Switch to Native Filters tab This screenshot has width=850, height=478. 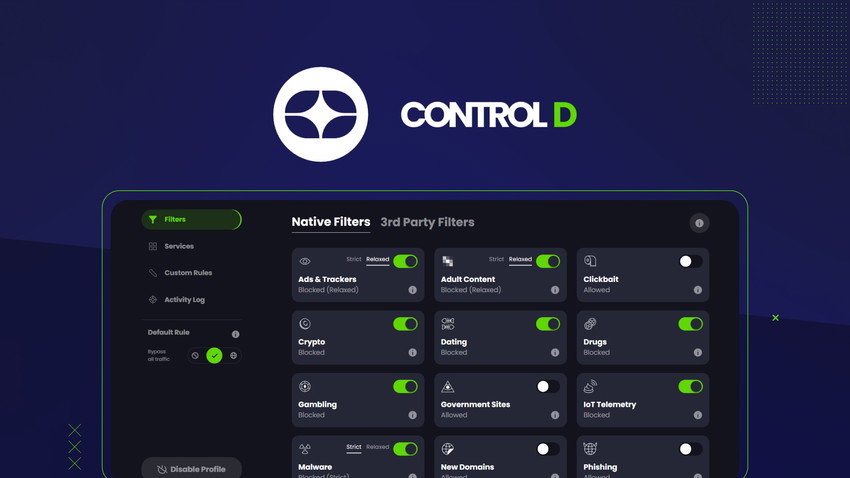[331, 222]
